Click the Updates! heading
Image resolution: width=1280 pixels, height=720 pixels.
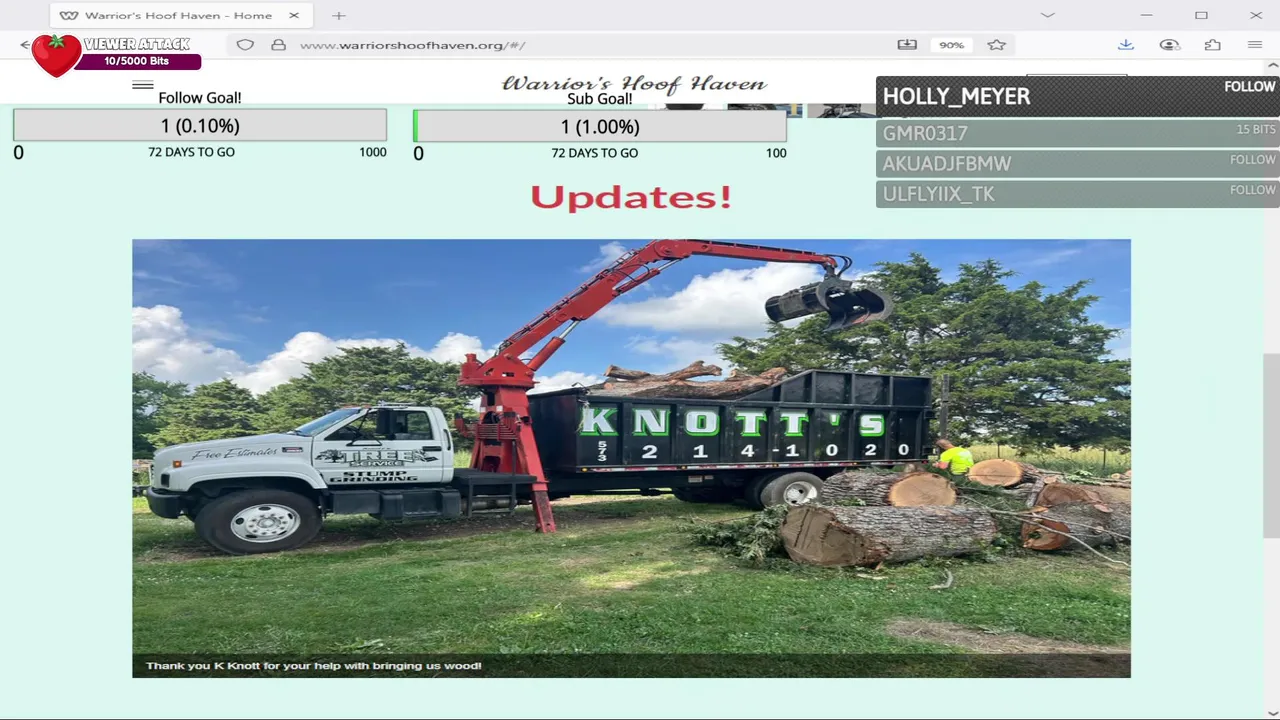point(631,197)
